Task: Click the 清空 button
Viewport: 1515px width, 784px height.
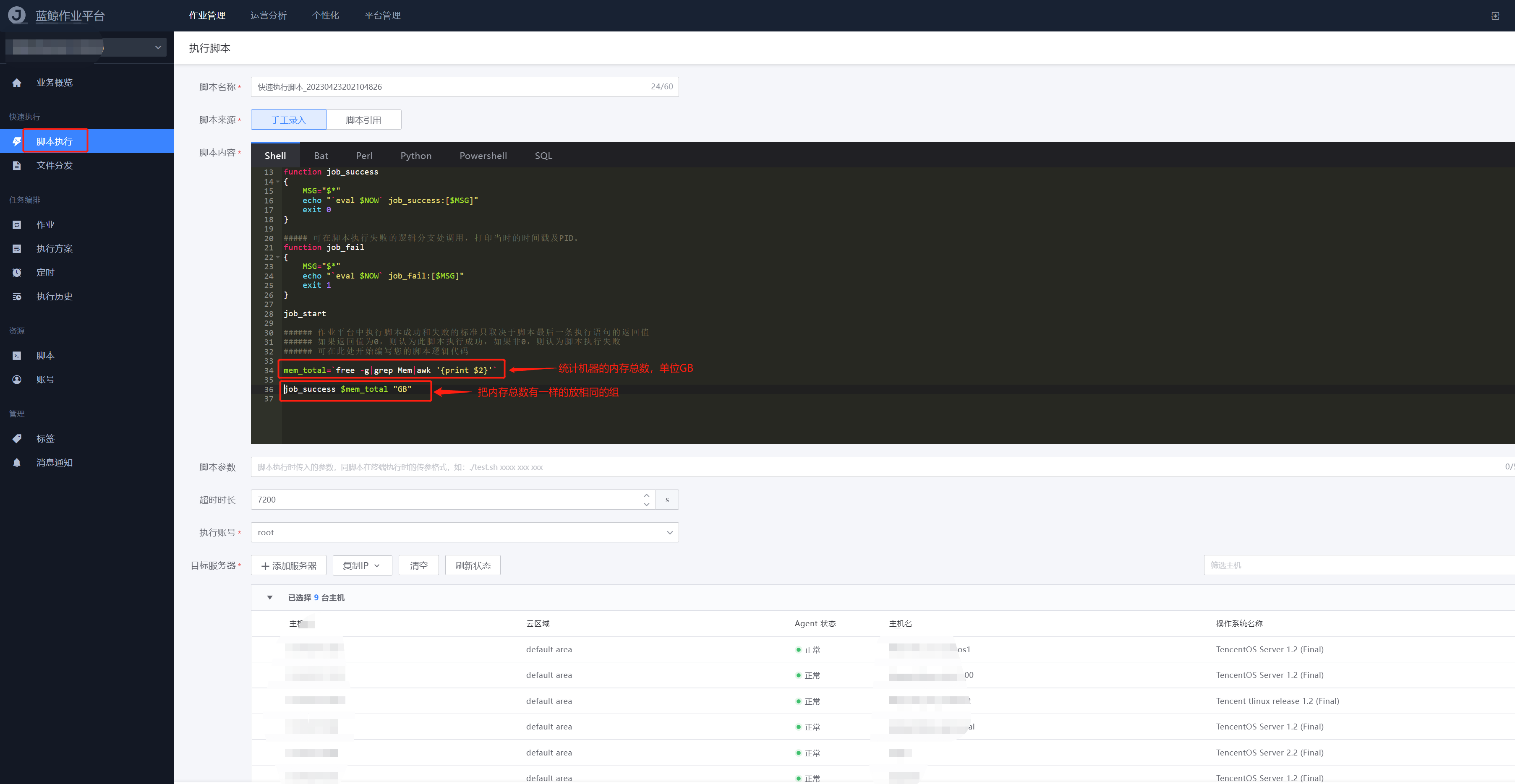Action: click(419, 565)
